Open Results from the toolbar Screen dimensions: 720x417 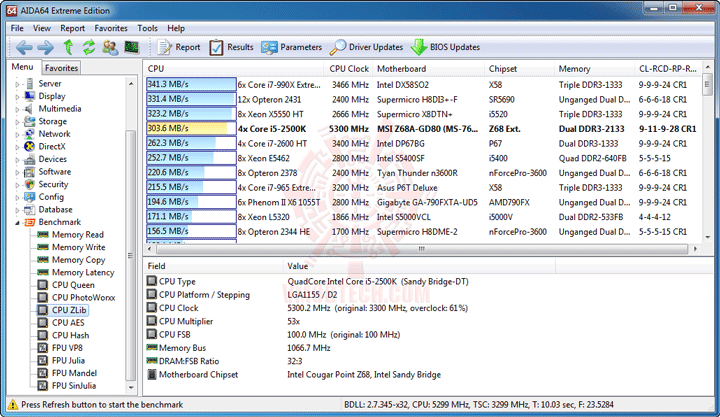pyautogui.click(x=231, y=47)
